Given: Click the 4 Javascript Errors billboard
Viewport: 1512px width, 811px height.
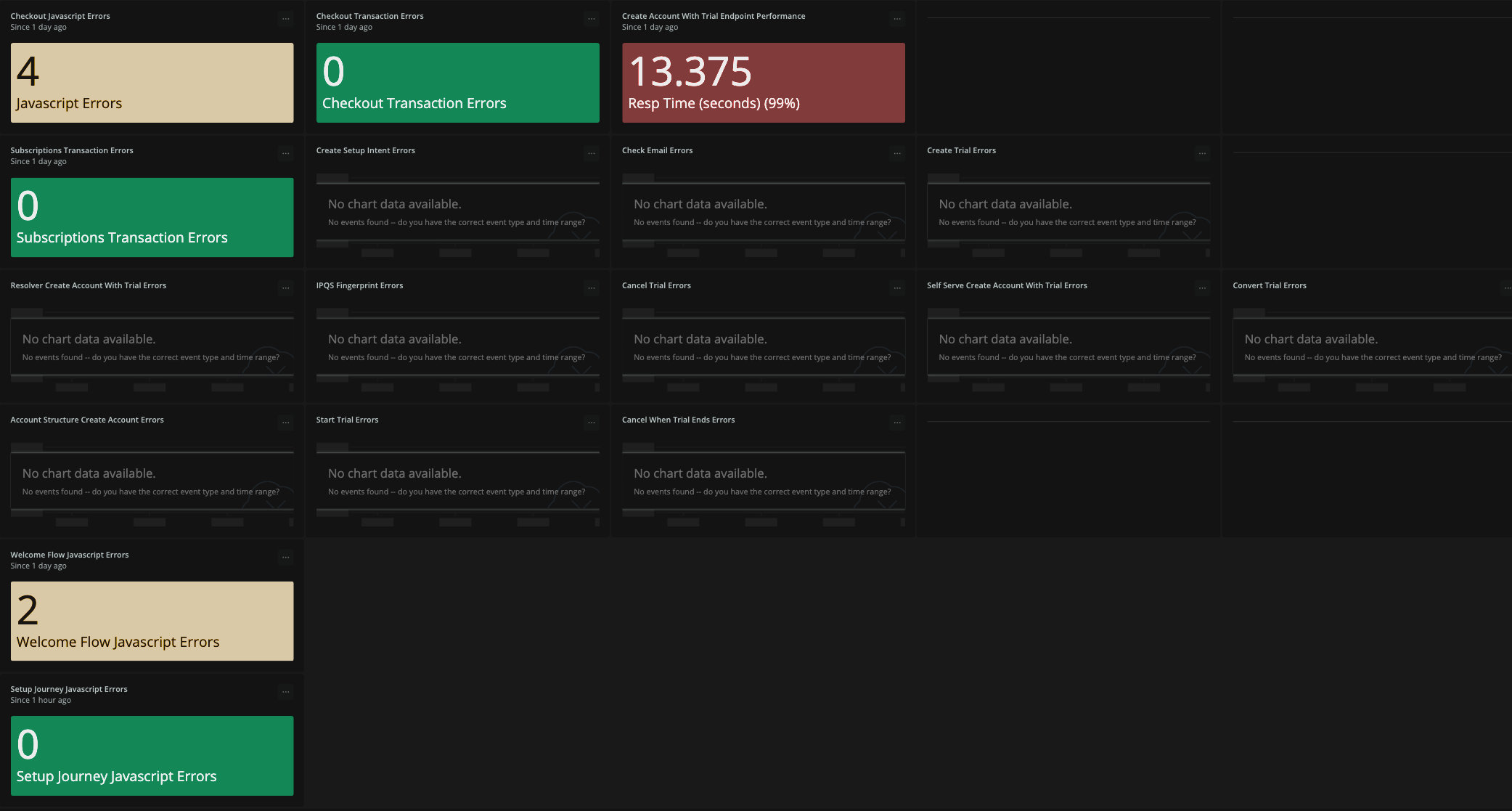Looking at the screenshot, I should click(x=152, y=83).
